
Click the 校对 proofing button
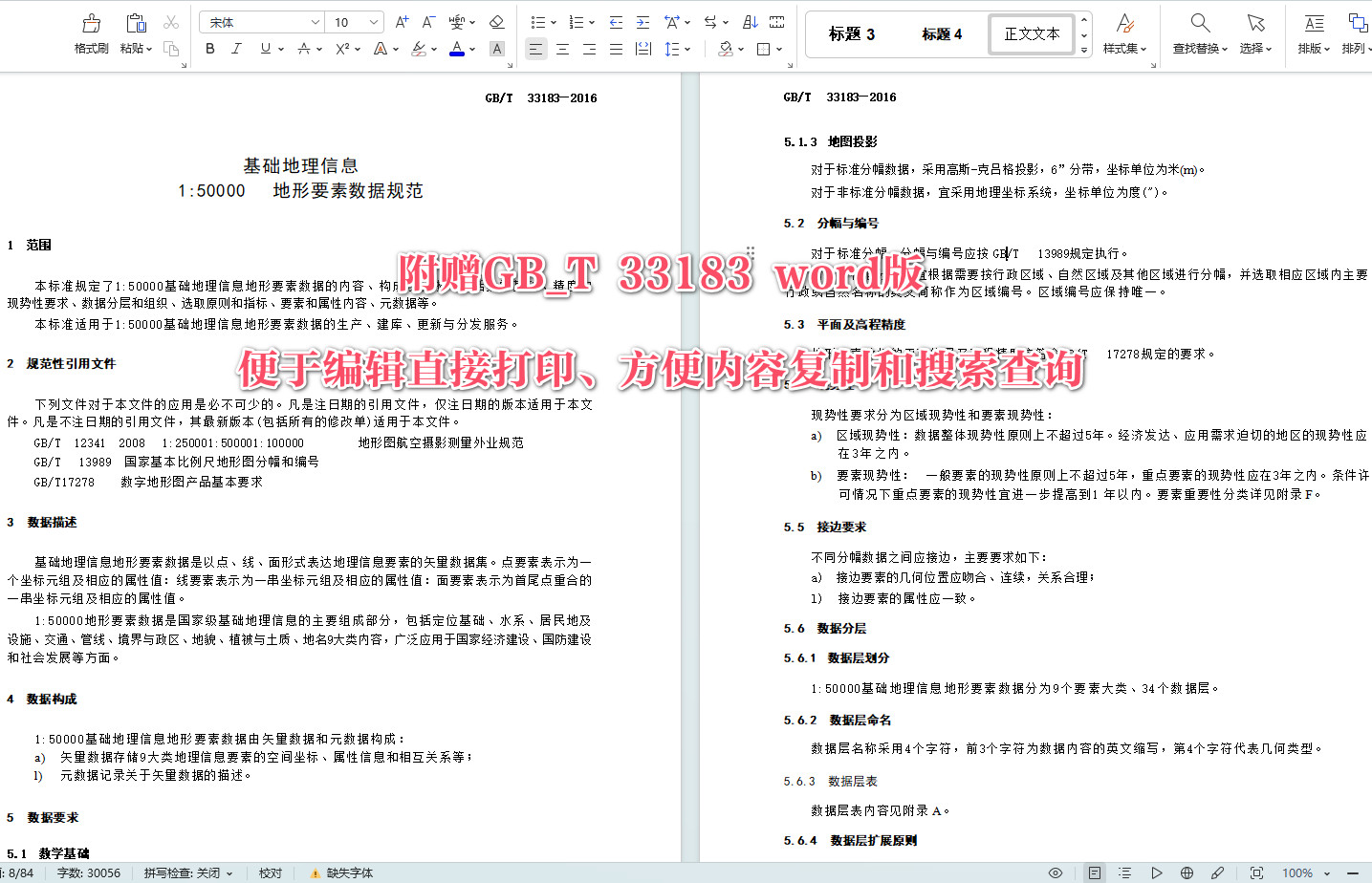[x=271, y=872]
